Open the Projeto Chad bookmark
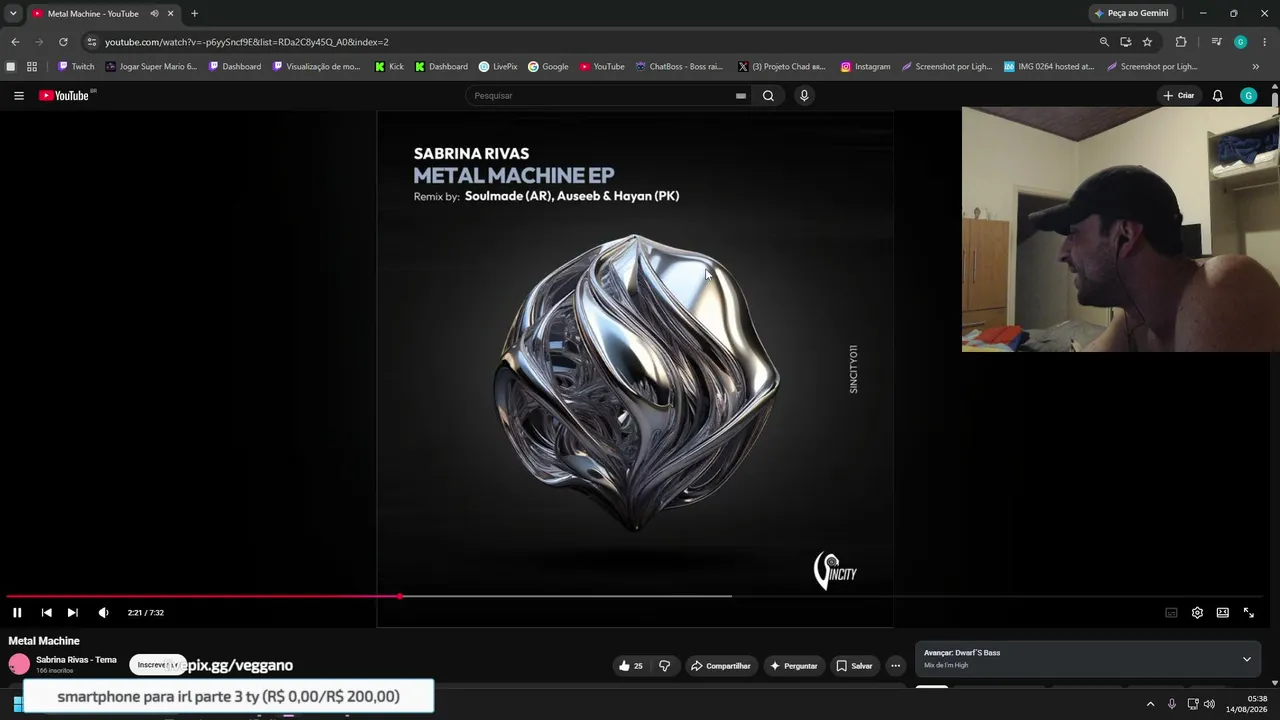Viewport: 1280px width, 720px height. tap(781, 67)
